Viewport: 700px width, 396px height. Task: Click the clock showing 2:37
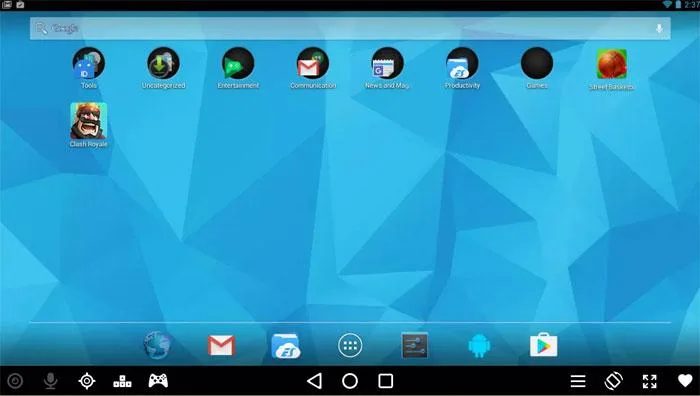(692, 4)
